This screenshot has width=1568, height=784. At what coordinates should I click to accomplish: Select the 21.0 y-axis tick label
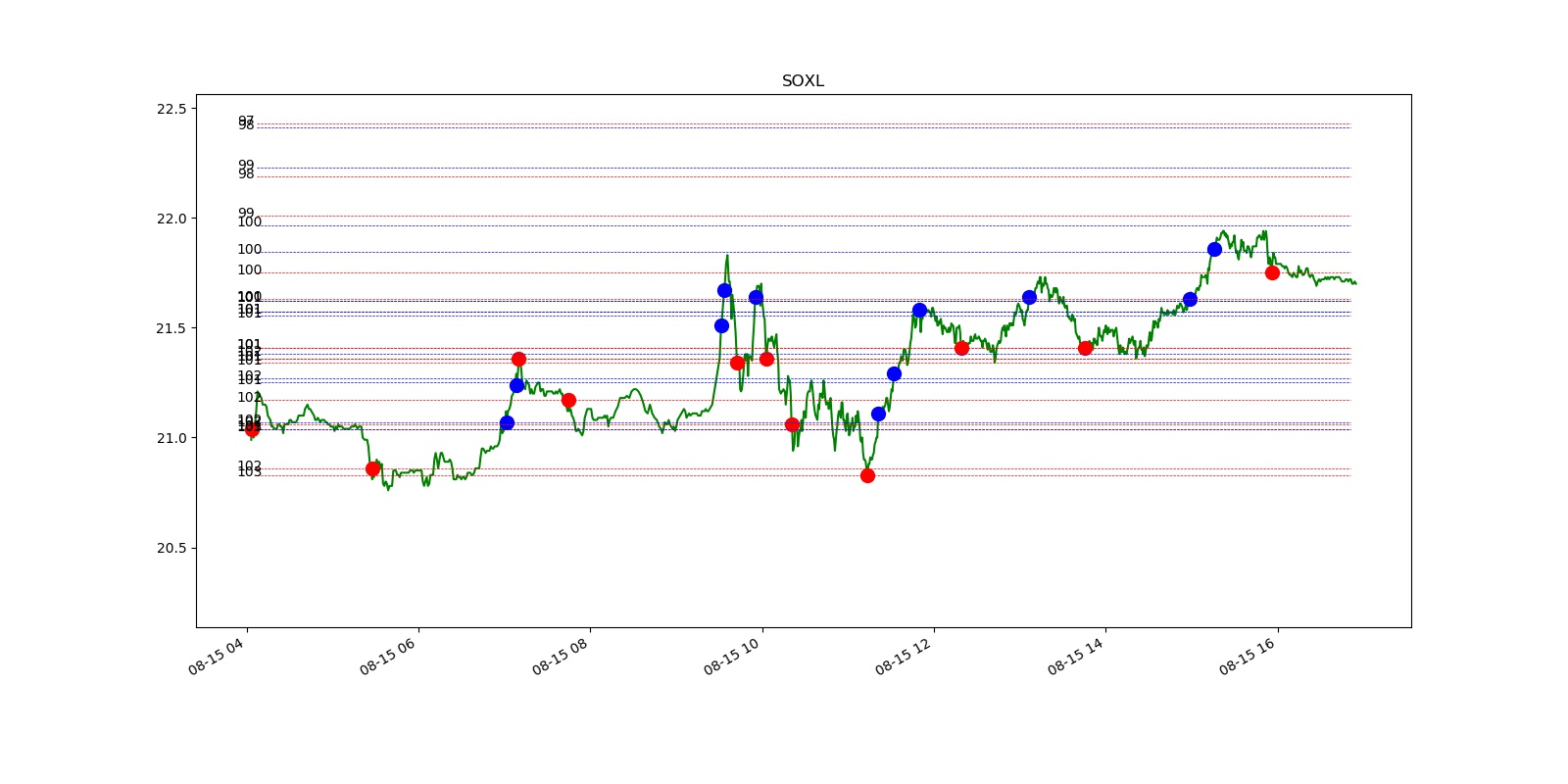pyautogui.click(x=171, y=438)
